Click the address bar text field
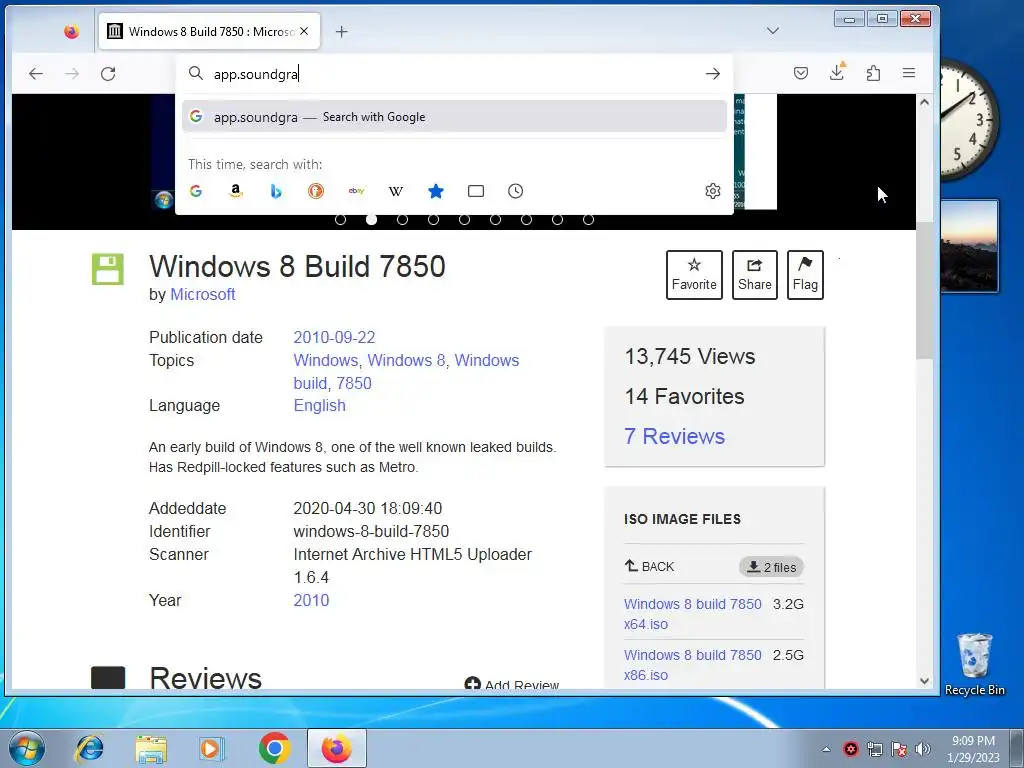Screen dimensions: 1024x768 (x=454, y=74)
